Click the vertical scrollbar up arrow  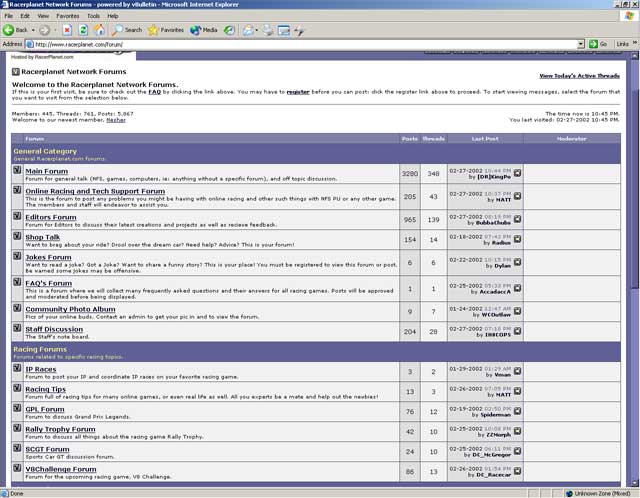tap(635, 56)
